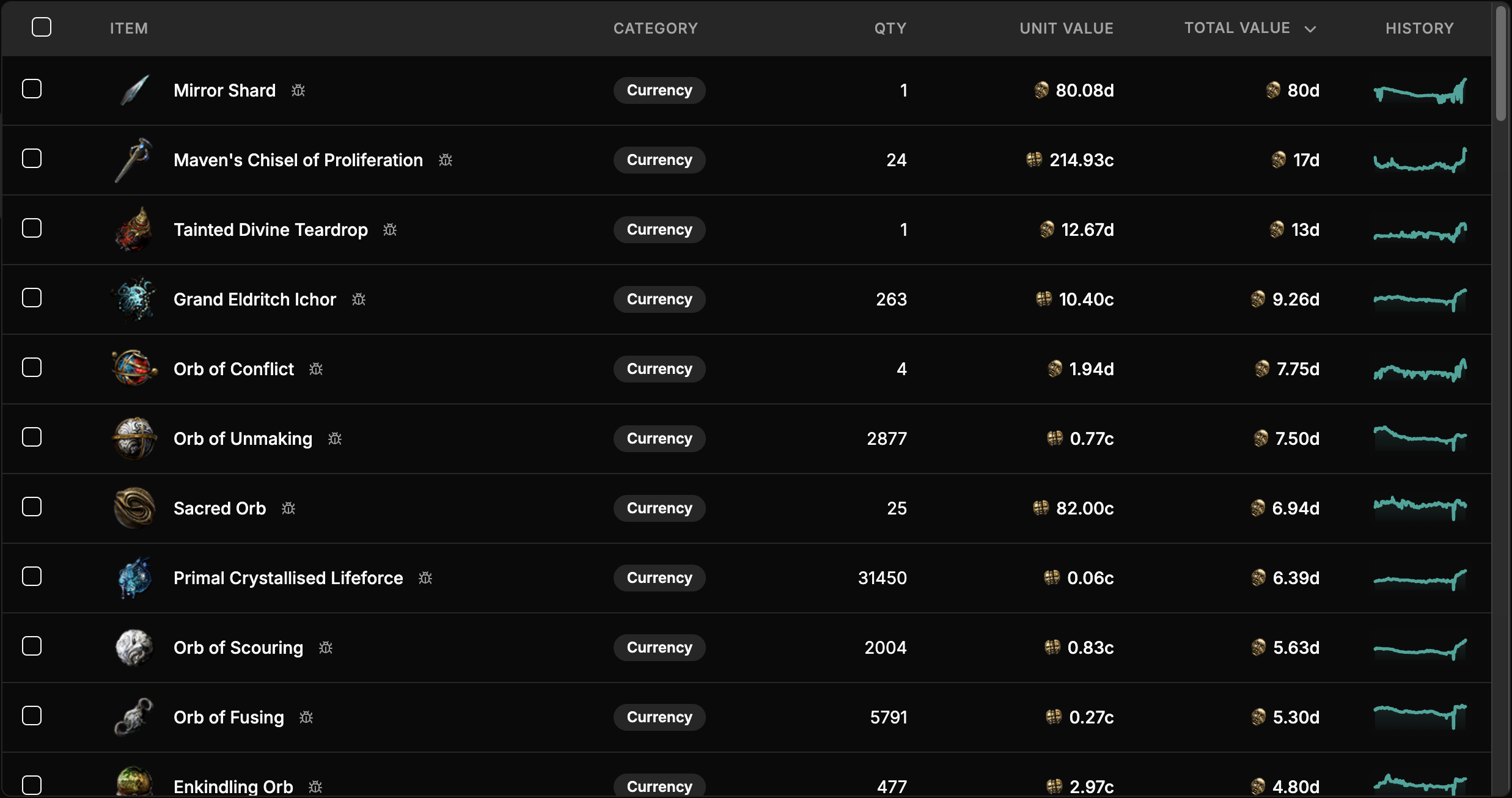Image resolution: width=1512 pixels, height=798 pixels.
Task: Click the 7.75d total value
Action: click(1298, 369)
